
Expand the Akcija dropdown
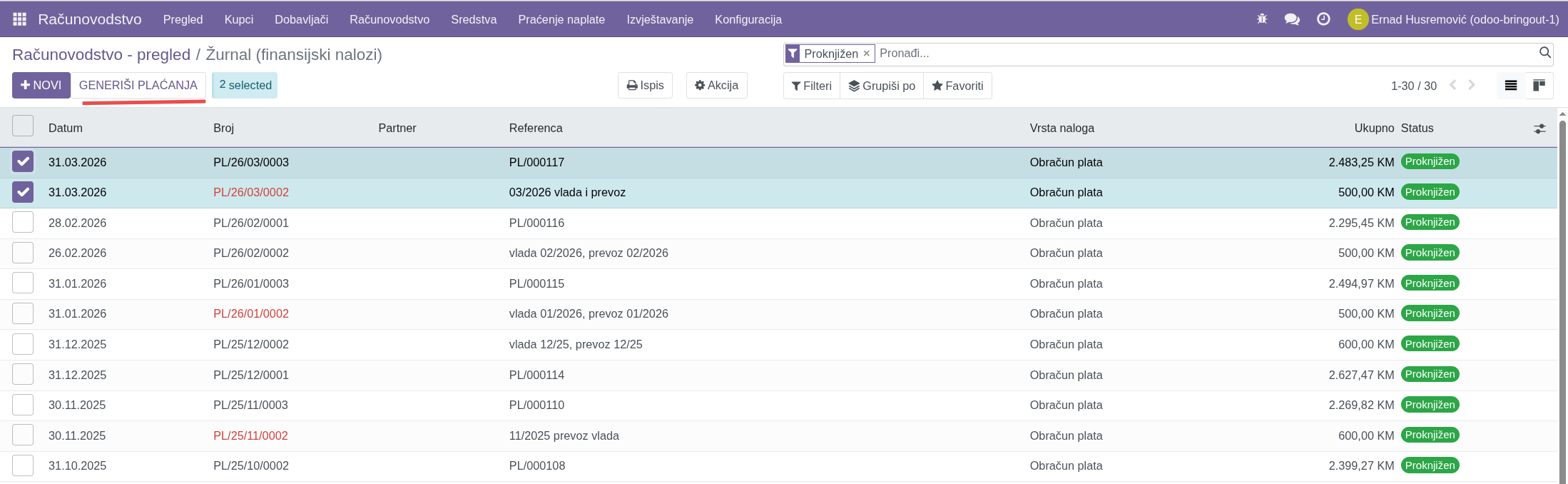716,85
